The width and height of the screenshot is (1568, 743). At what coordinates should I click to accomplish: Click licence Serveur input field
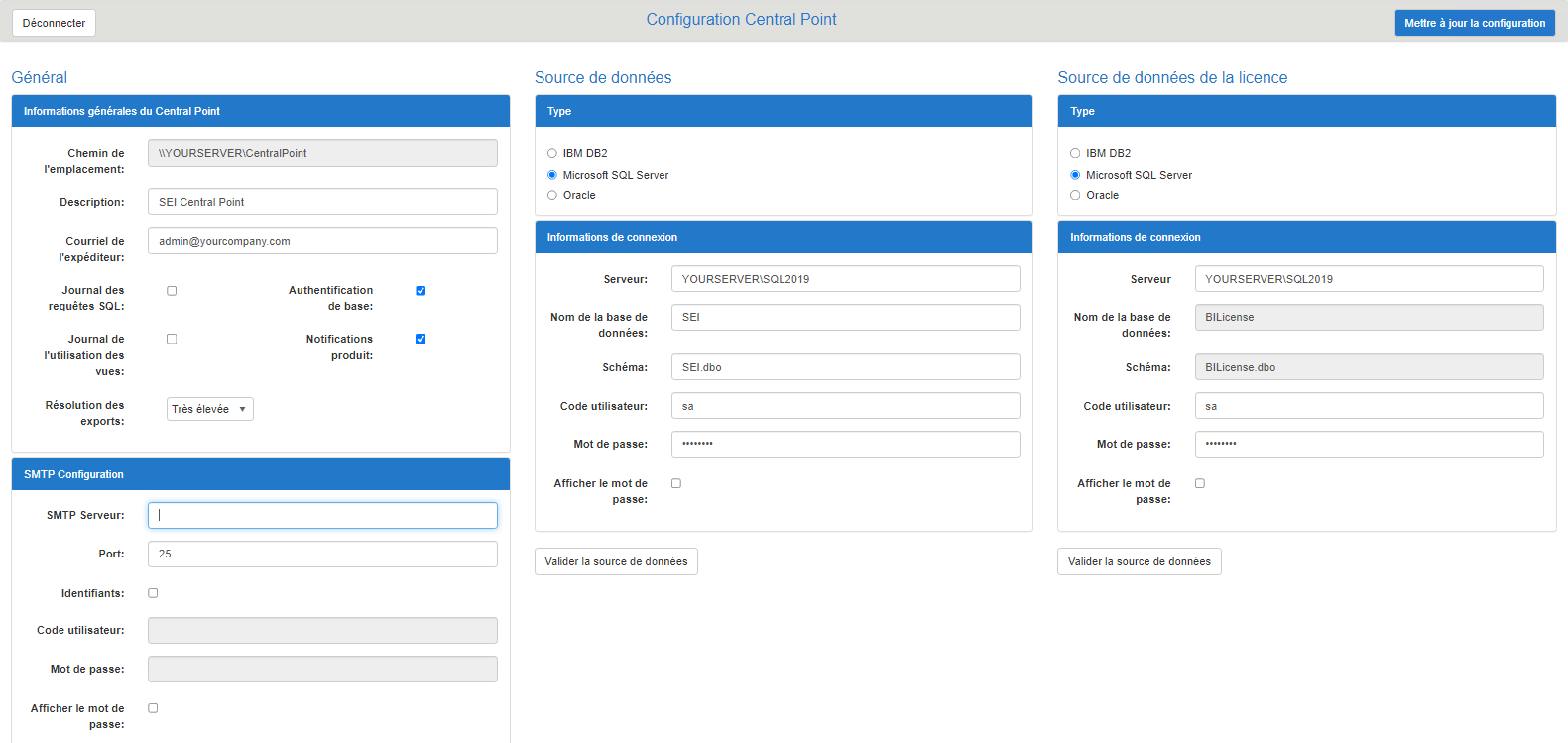1369,279
